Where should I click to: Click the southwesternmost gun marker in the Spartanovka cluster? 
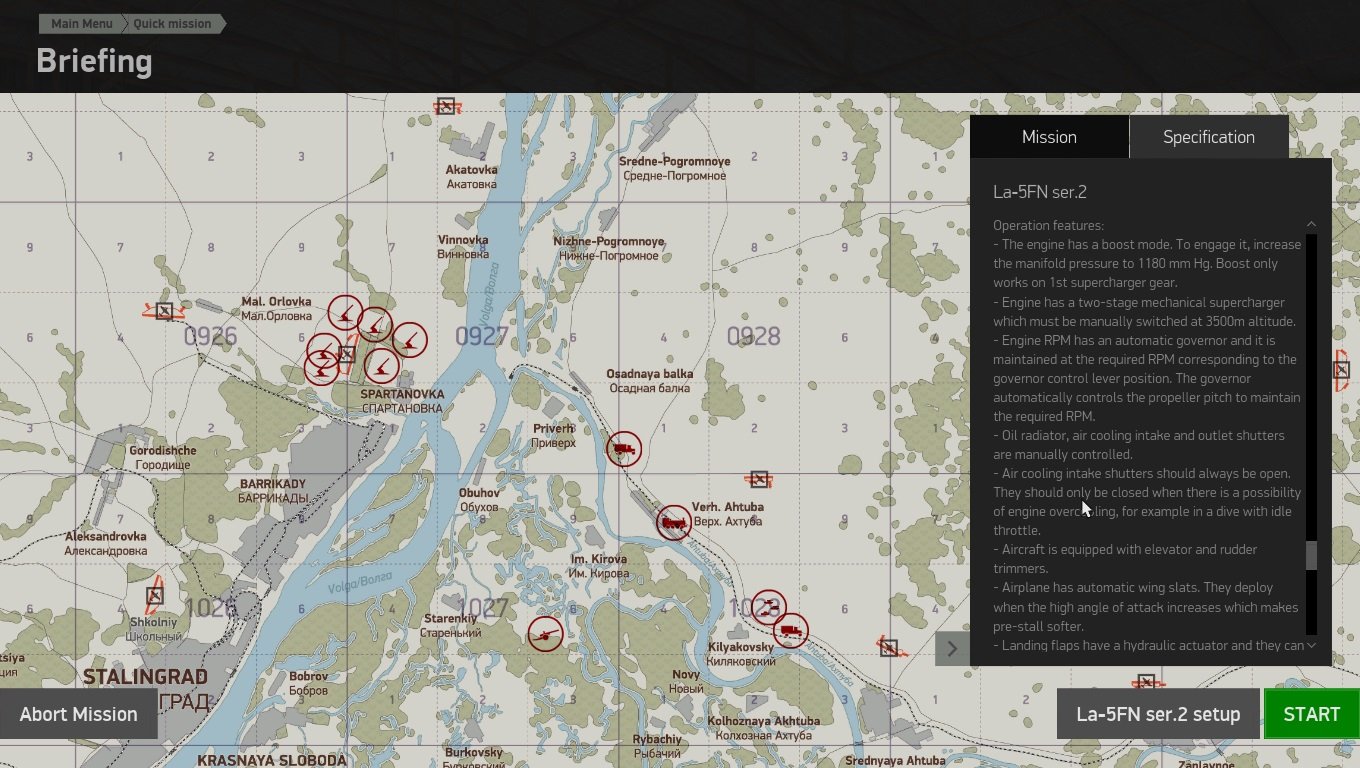(321, 367)
